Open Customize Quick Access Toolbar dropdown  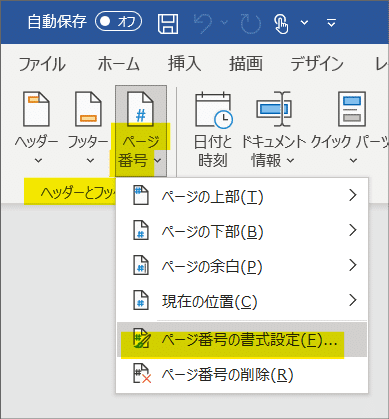point(331,23)
